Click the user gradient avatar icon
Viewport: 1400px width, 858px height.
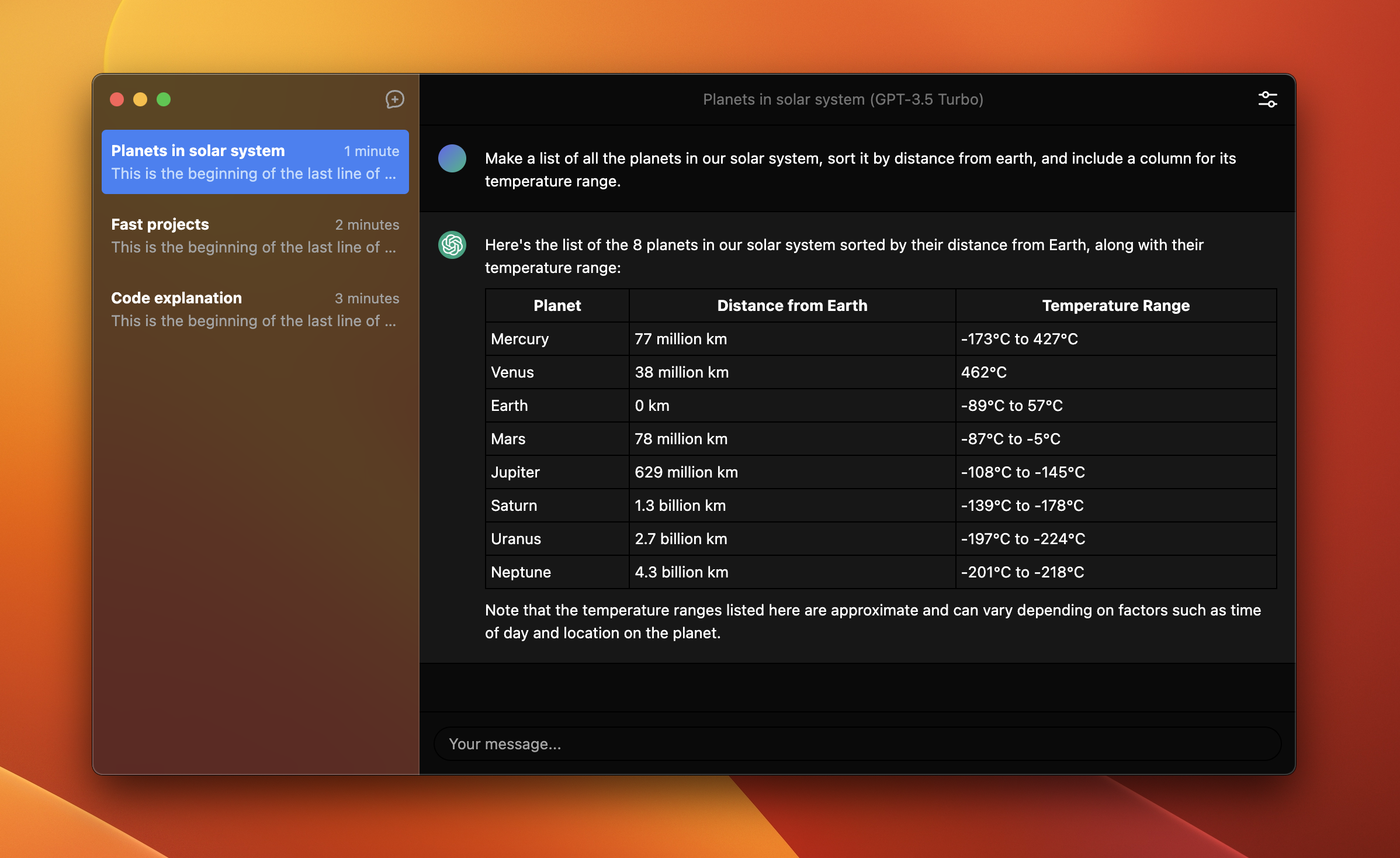click(452, 158)
